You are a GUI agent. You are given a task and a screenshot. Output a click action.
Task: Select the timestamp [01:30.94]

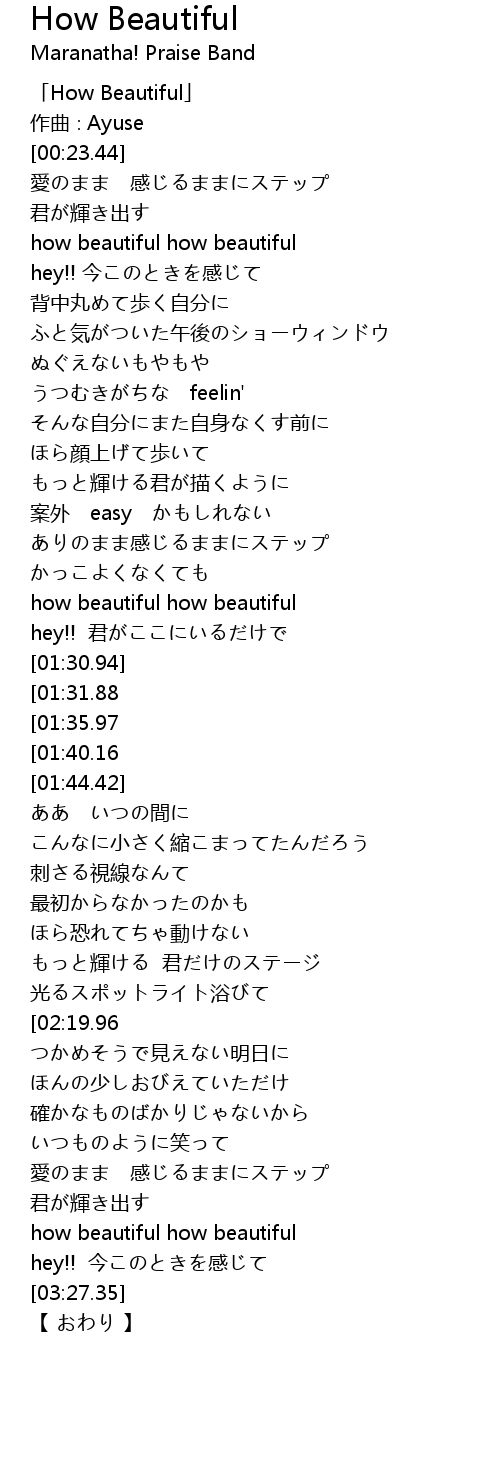point(78,663)
